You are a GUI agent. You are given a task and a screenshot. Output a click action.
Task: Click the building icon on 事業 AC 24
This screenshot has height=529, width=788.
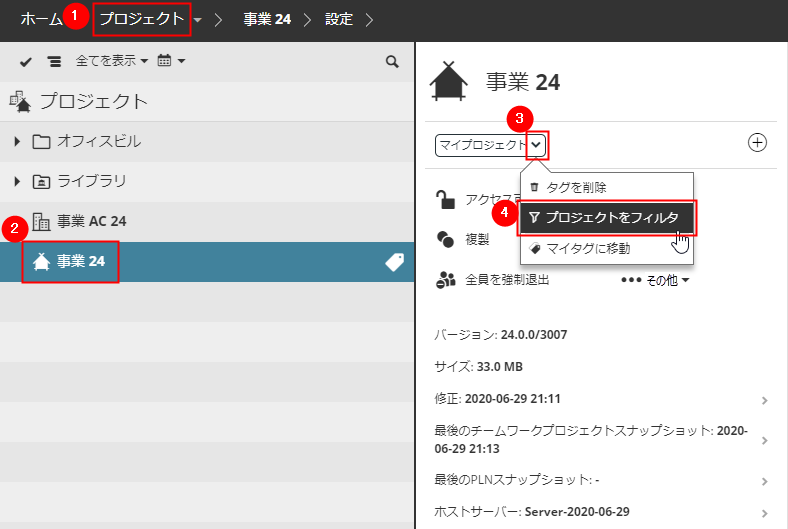click(41, 222)
